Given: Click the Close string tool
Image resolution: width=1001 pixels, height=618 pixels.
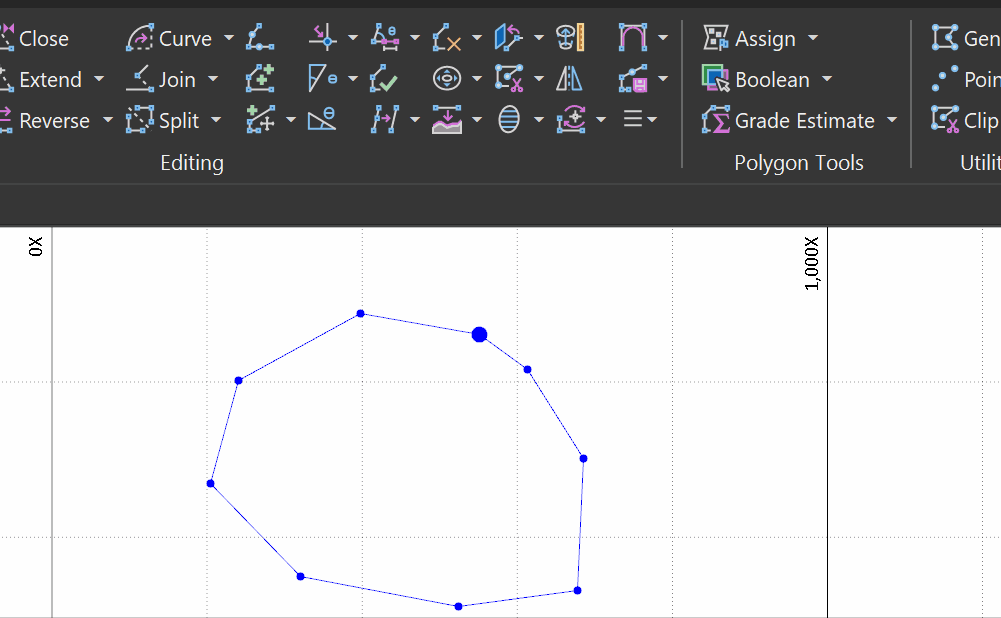Looking at the screenshot, I should pos(34,38).
